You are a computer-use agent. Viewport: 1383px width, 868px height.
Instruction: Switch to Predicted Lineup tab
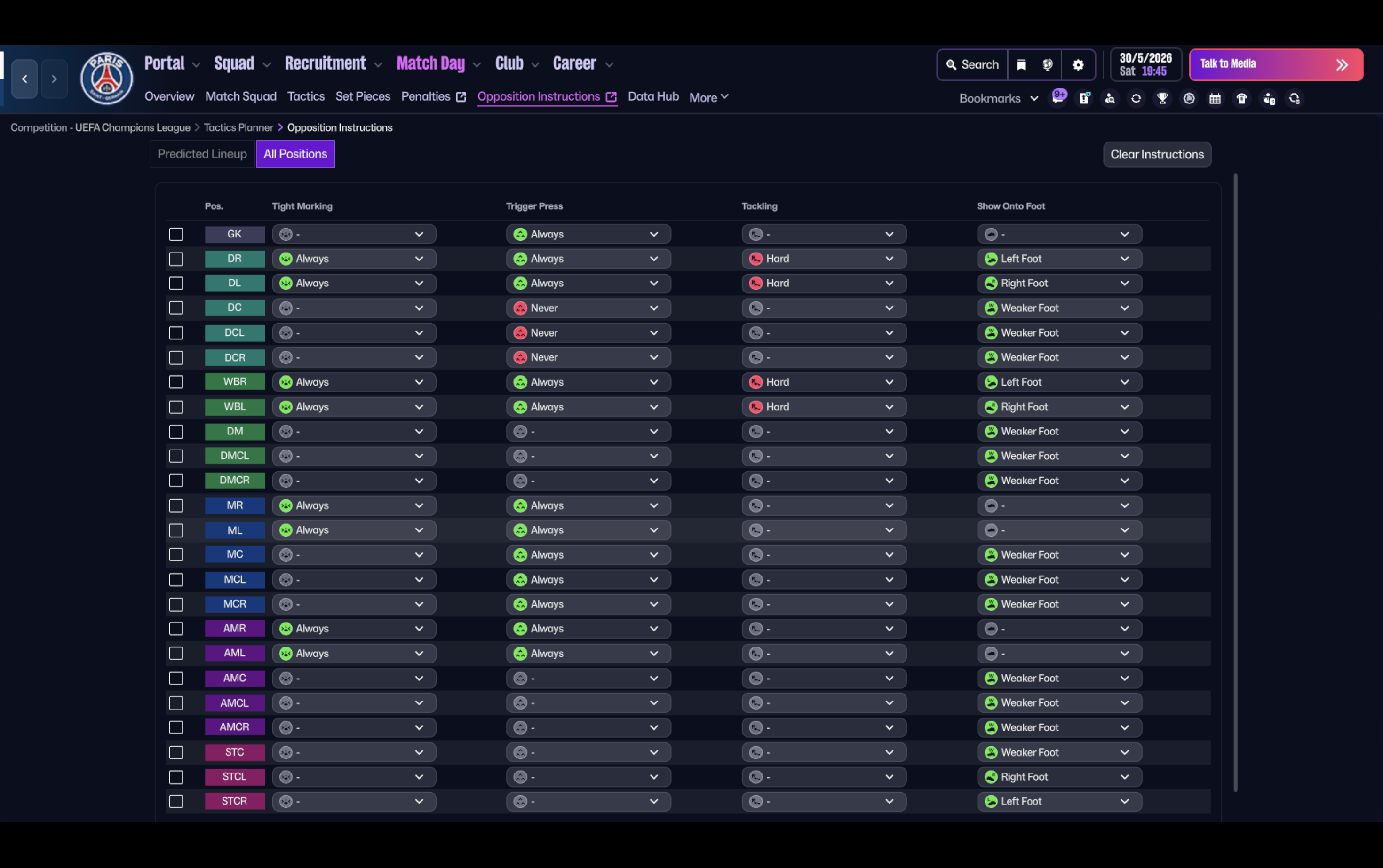pos(202,154)
